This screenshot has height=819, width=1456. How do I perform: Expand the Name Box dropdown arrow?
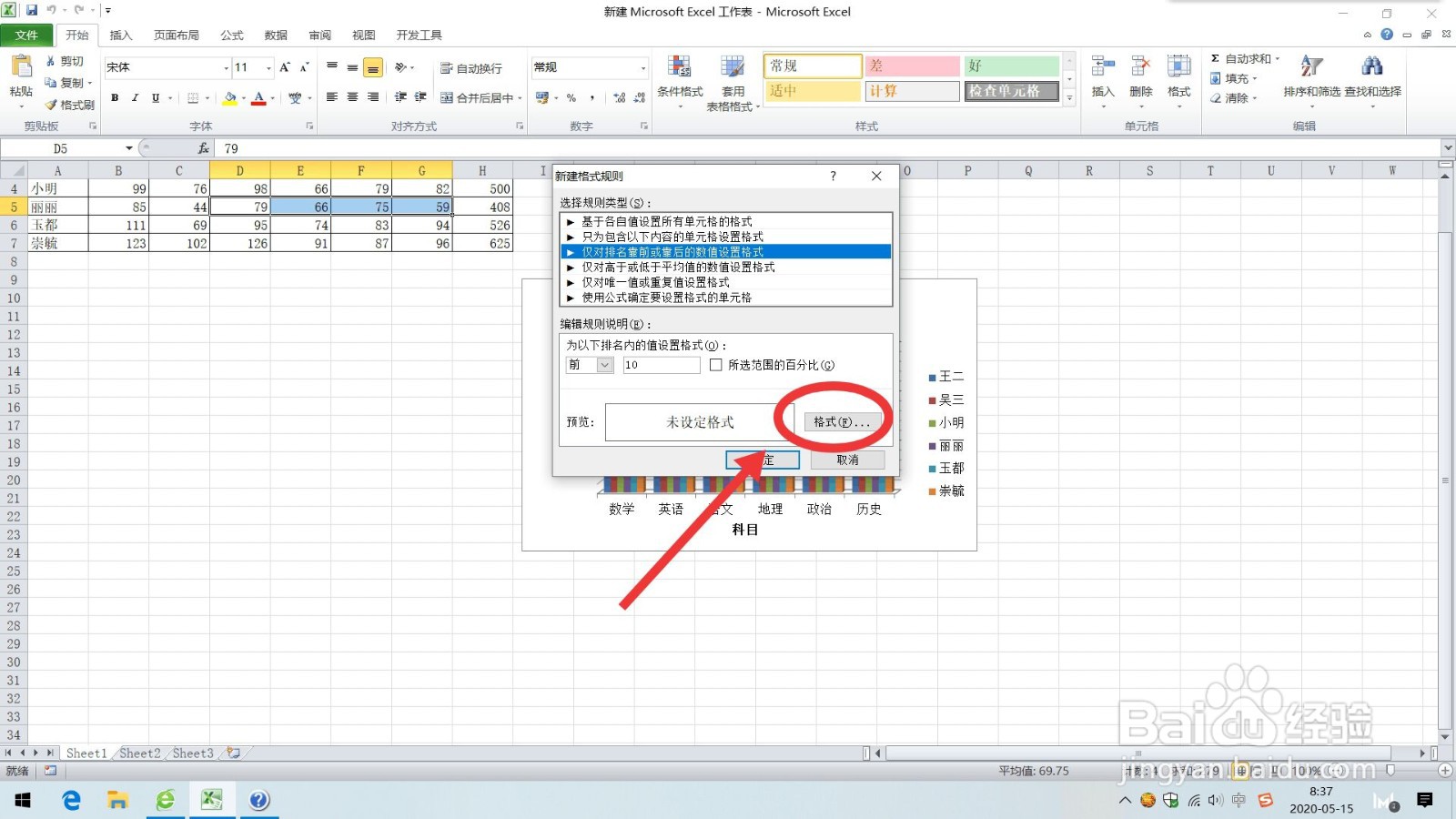[129, 148]
